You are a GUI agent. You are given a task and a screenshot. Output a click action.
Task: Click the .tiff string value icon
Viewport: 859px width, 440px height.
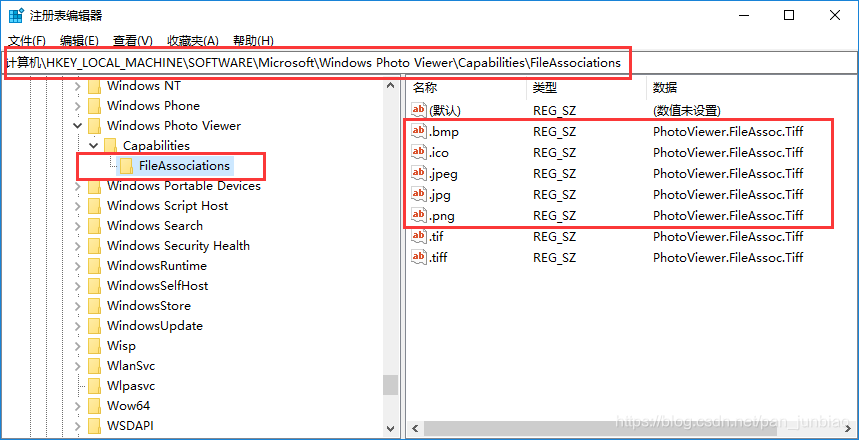coord(419,257)
